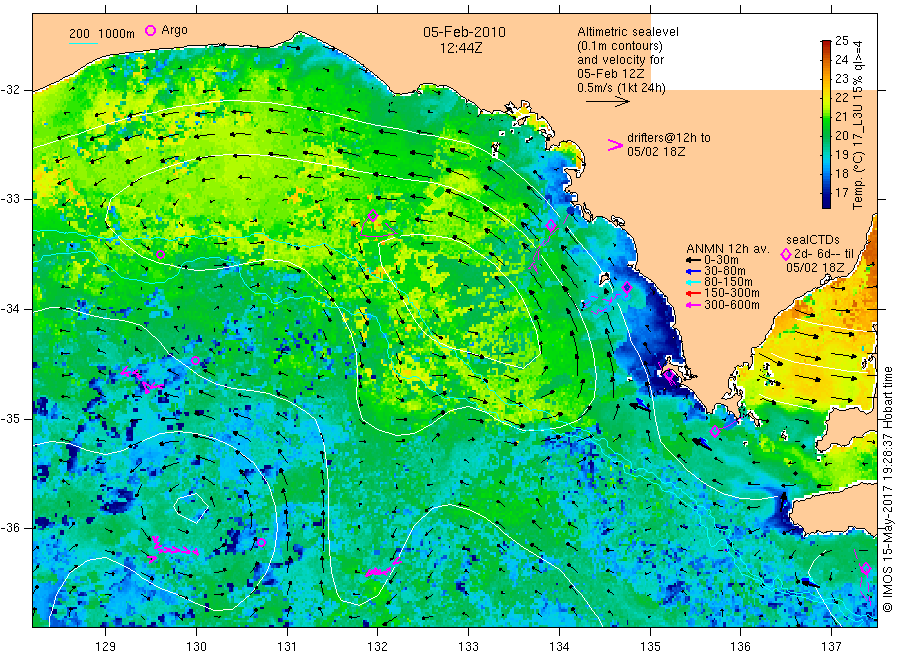Select the black 0-30m legend arrow
The height and width of the screenshot is (660, 900).
[x=693, y=260]
